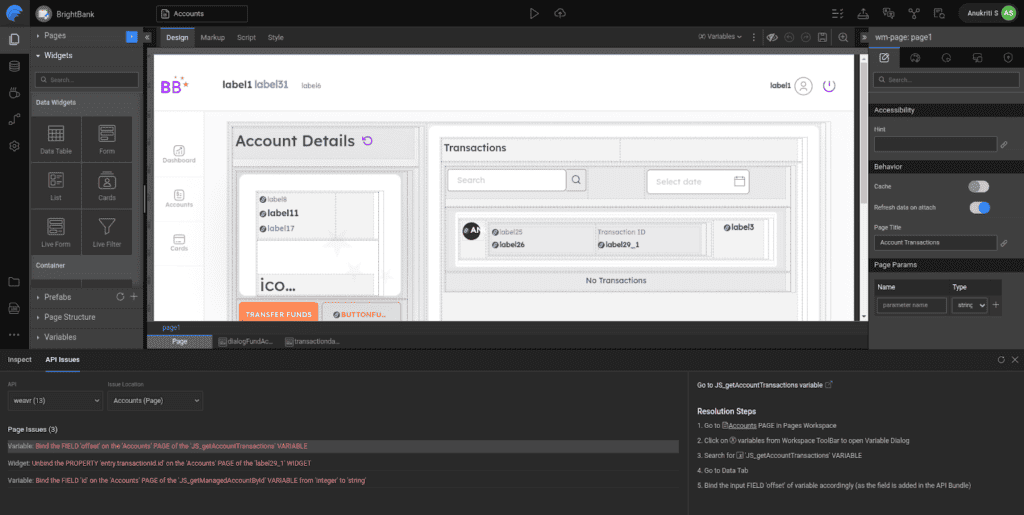Switch to the Design tab
1024x515 pixels.
(177, 38)
